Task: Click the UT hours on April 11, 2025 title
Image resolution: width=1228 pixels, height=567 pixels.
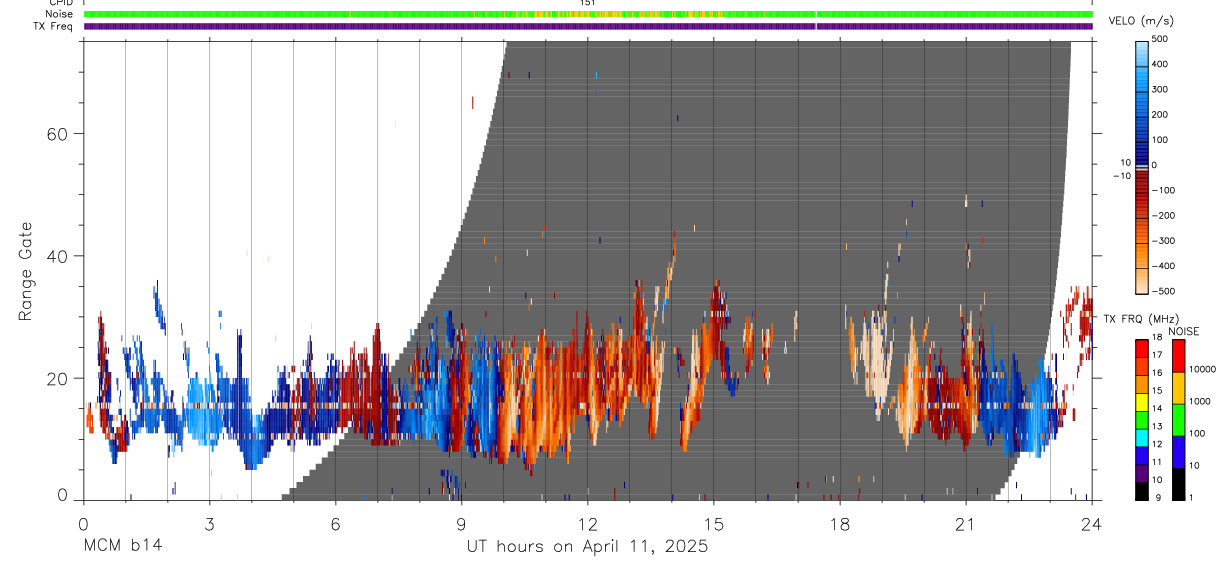Action: [x=587, y=547]
